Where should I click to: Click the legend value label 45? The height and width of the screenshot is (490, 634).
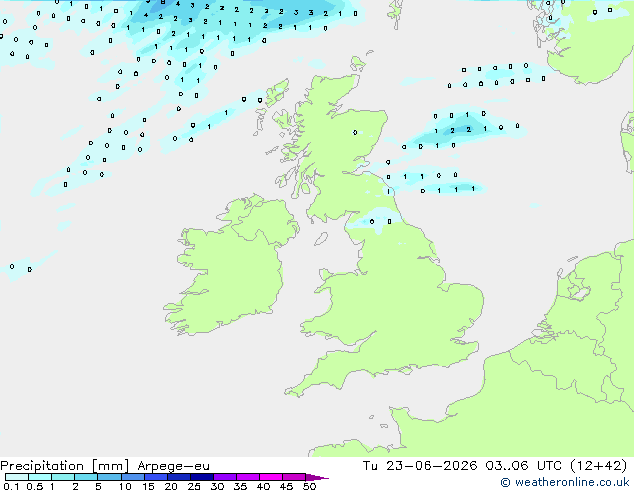coord(286,486)
